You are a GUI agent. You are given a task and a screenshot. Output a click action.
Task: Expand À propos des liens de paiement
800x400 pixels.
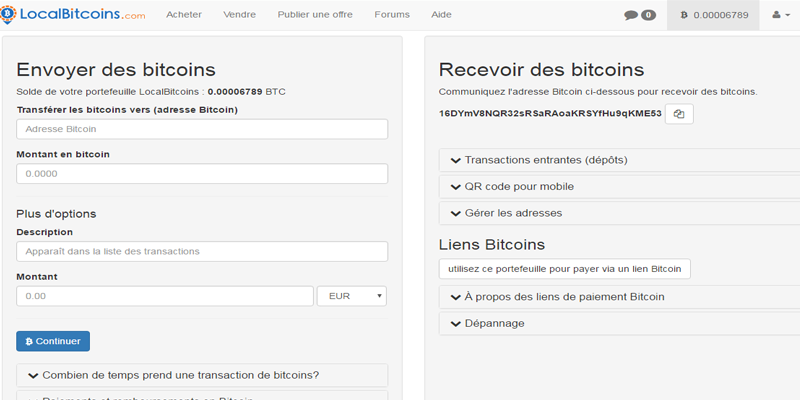click(x=619, y=297)
